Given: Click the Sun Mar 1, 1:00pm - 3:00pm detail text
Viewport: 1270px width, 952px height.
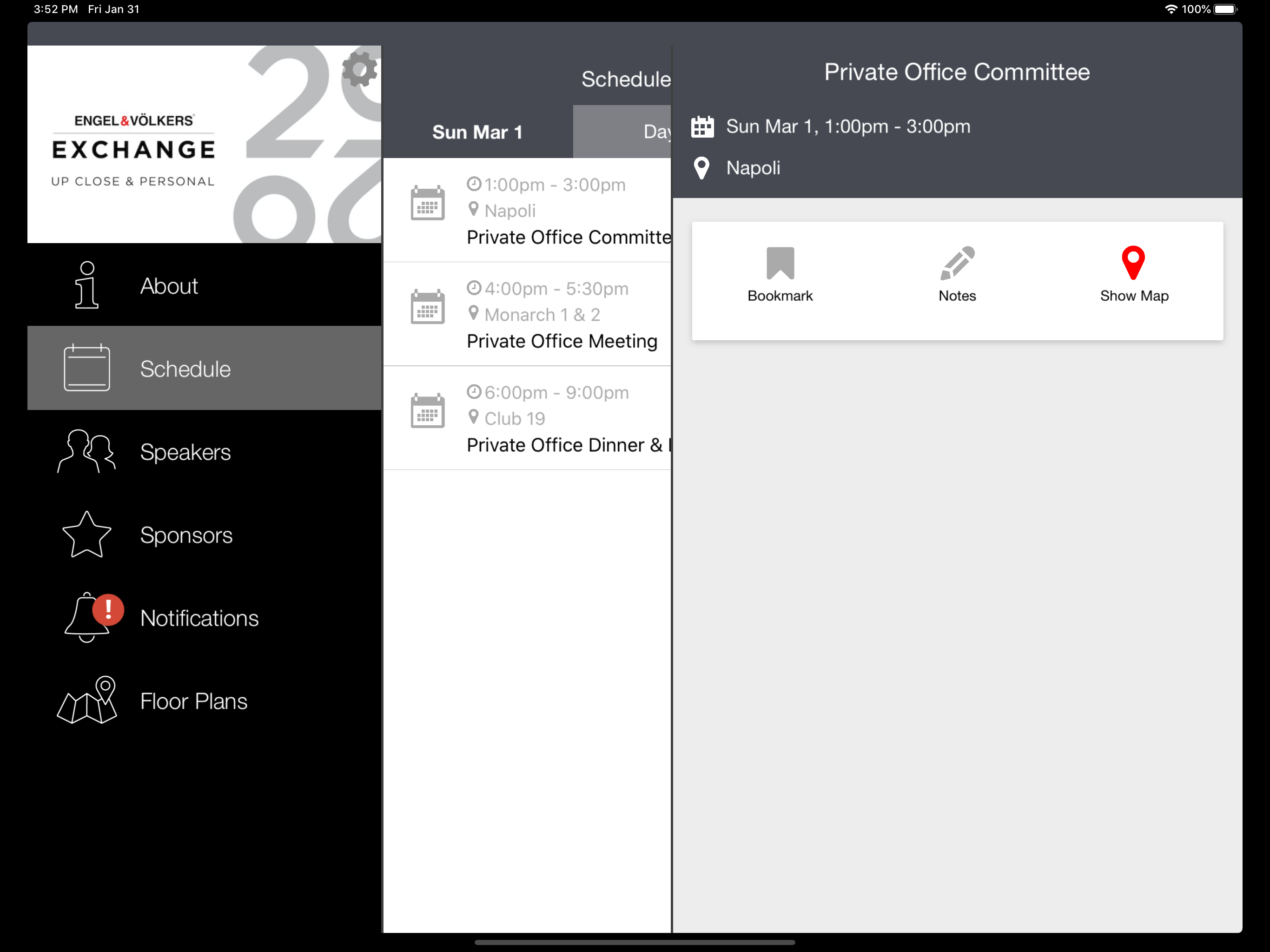Looking at the screenshot, I should pyautogui.click(x=848, y=126).
